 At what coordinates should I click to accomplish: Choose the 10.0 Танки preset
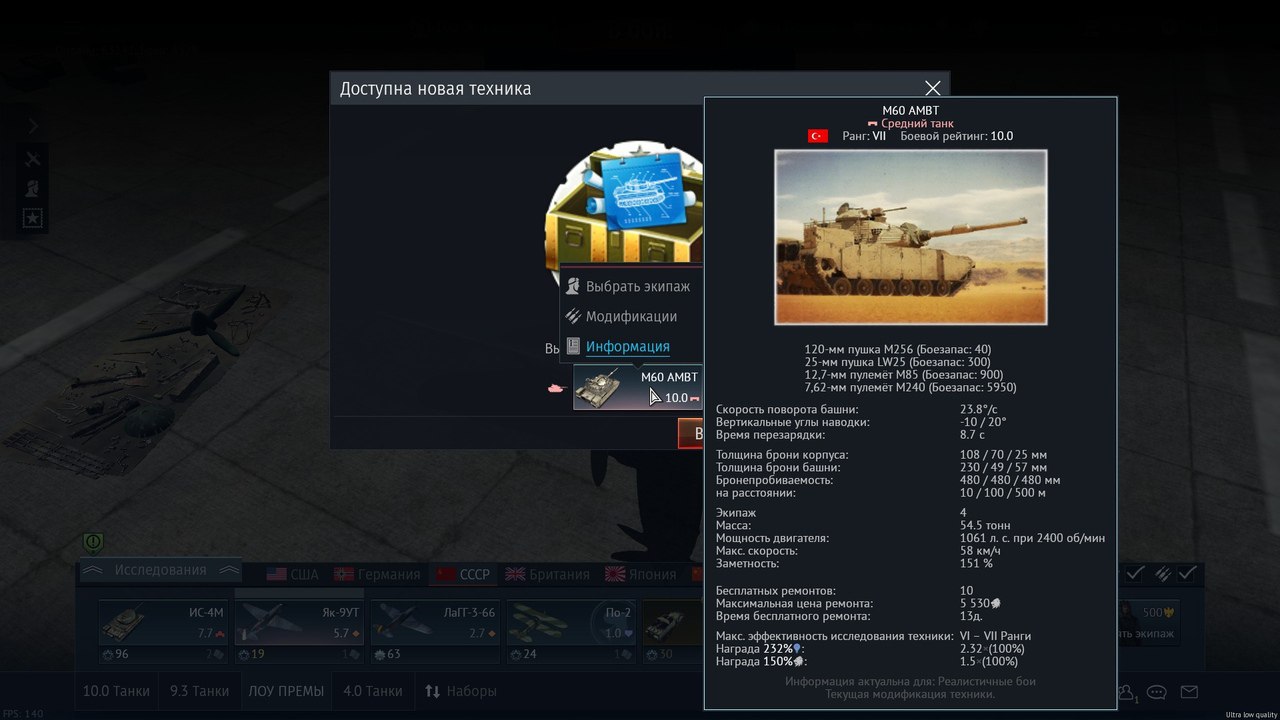pyautogui.click(x=116, y=691)
